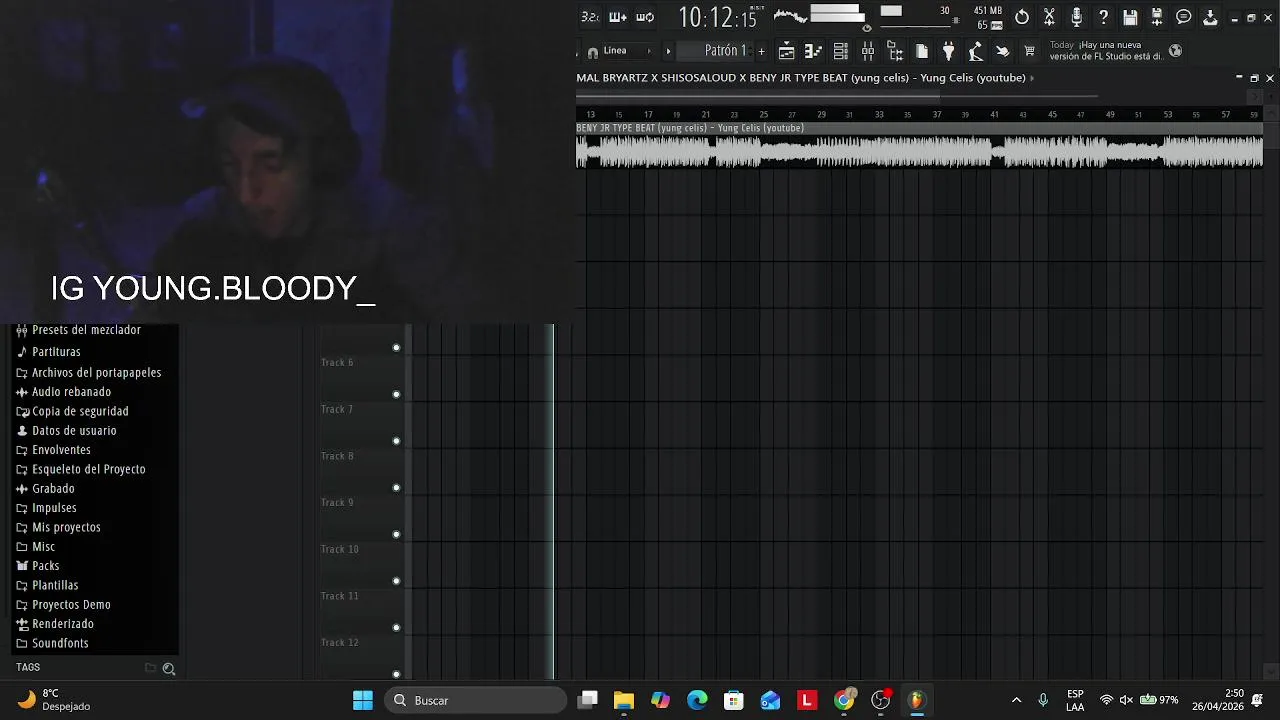Mute Track 7 with its dot toggle

396,441
